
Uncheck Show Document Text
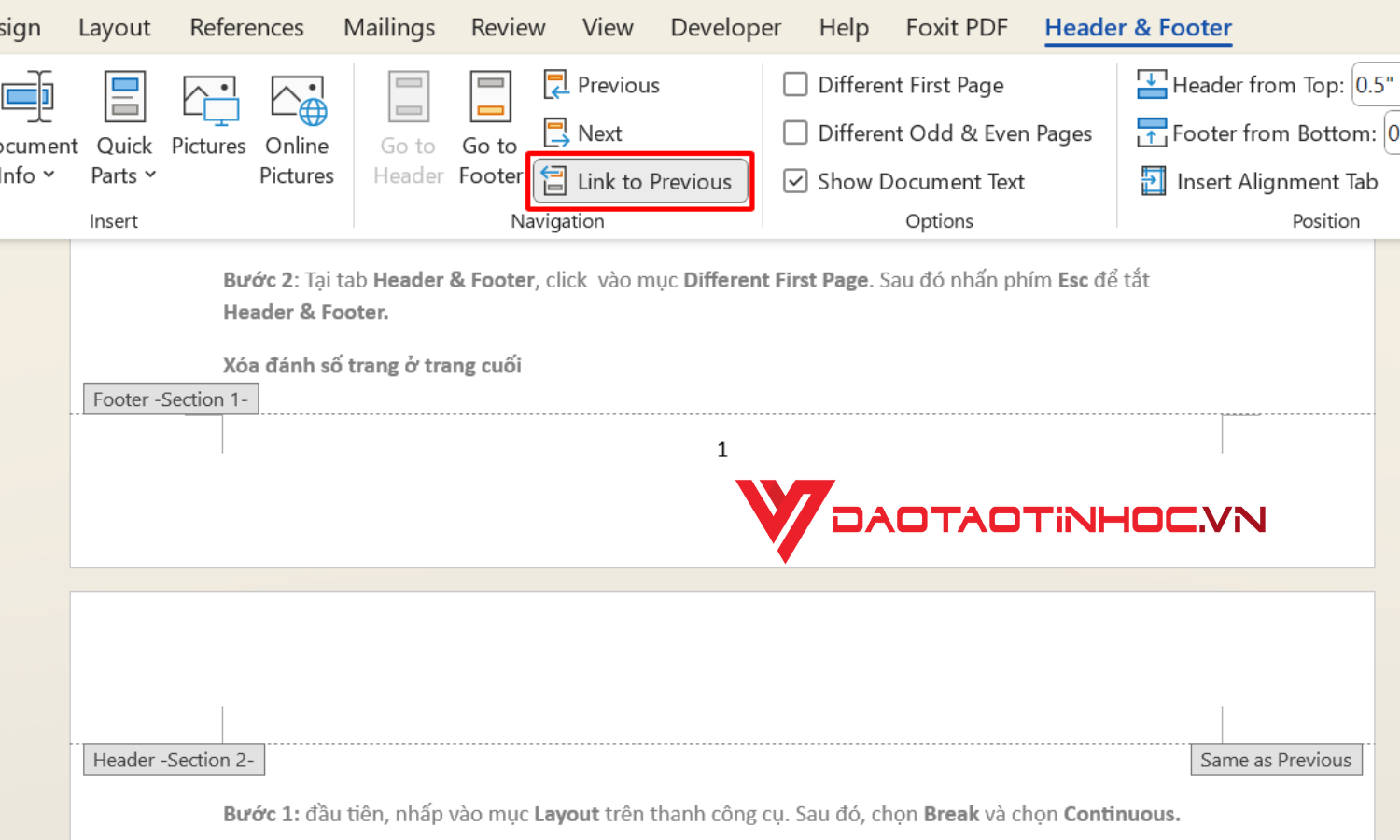pos(795,181)
